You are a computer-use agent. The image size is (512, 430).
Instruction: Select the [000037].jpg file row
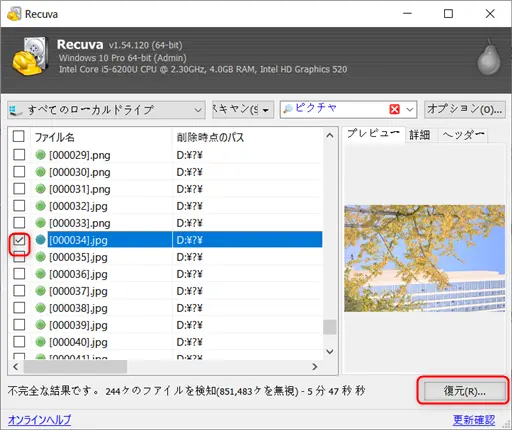pyautogui.click(x=165, y=291)
